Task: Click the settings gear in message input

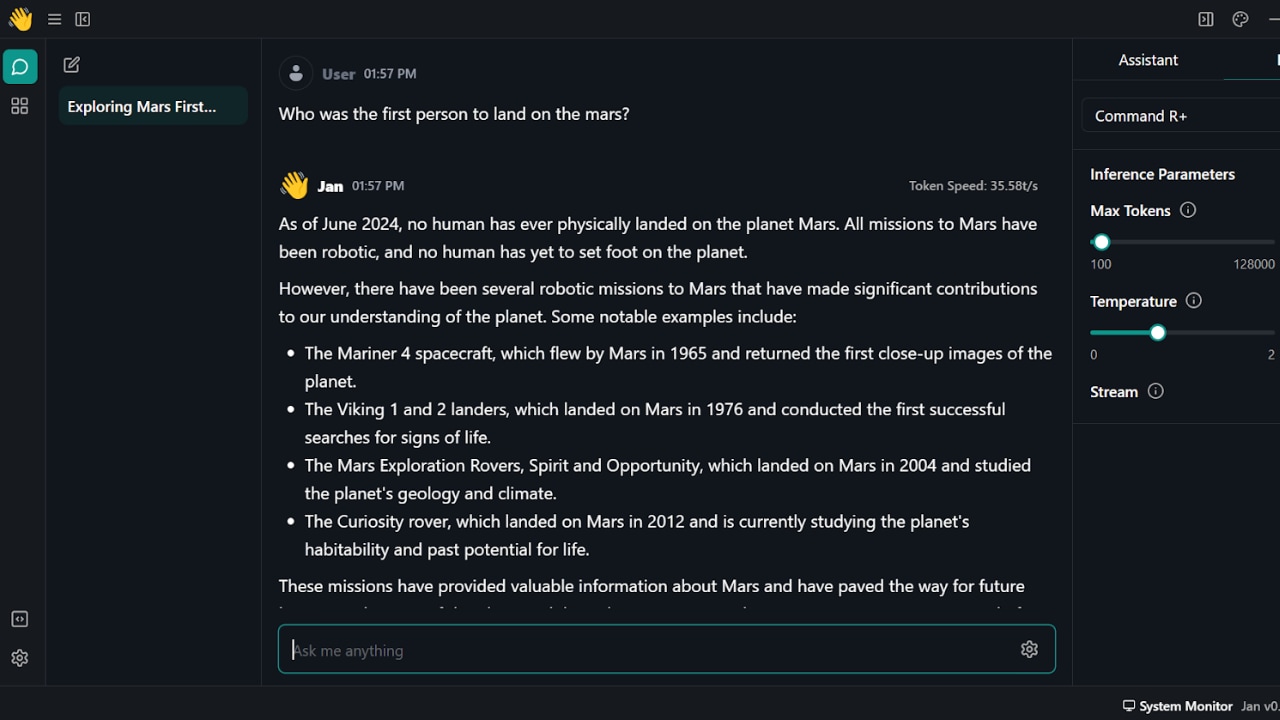Action: coord(1029,649)
